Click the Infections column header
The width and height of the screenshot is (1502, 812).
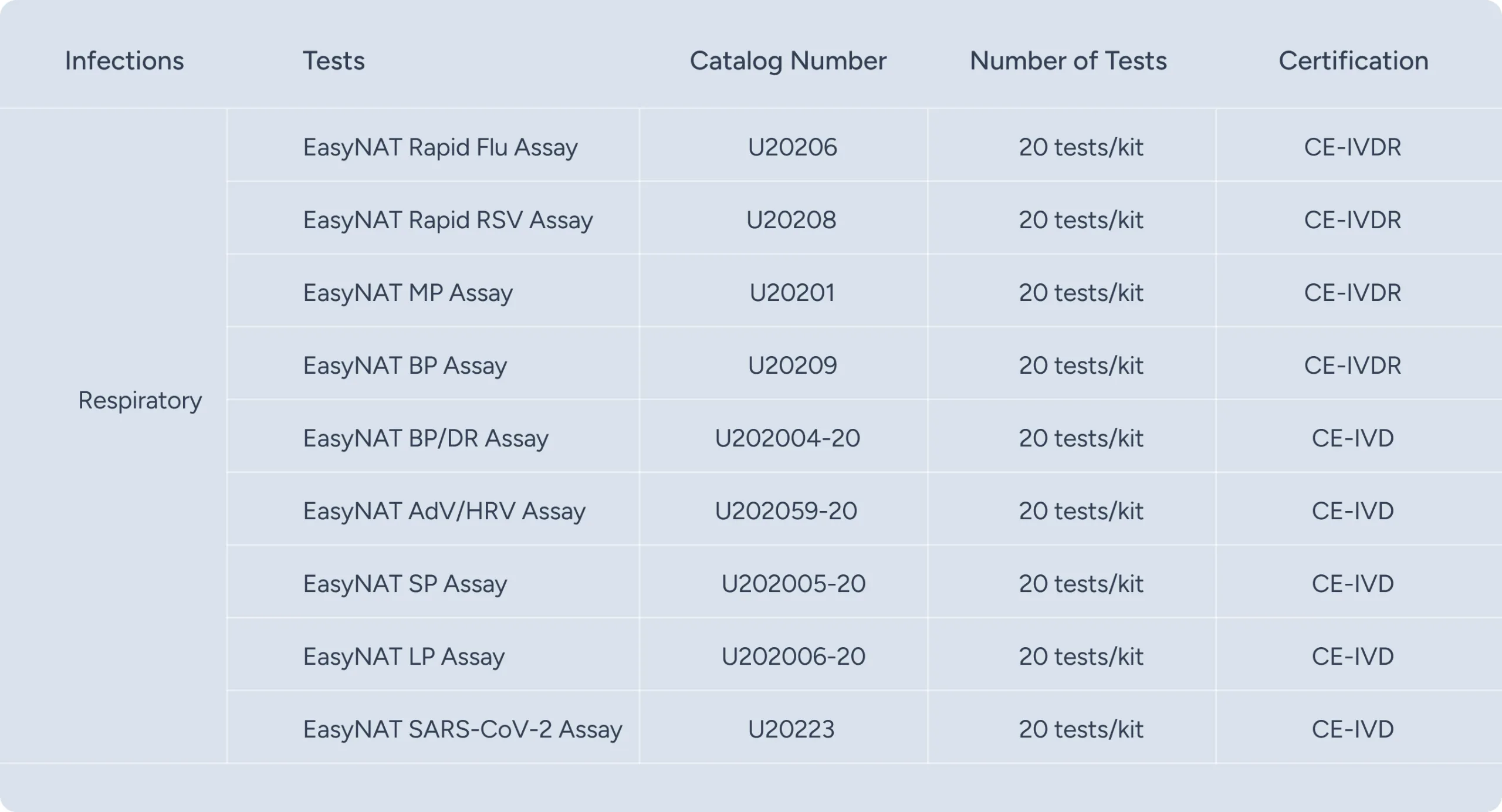[x=124, y=61]
